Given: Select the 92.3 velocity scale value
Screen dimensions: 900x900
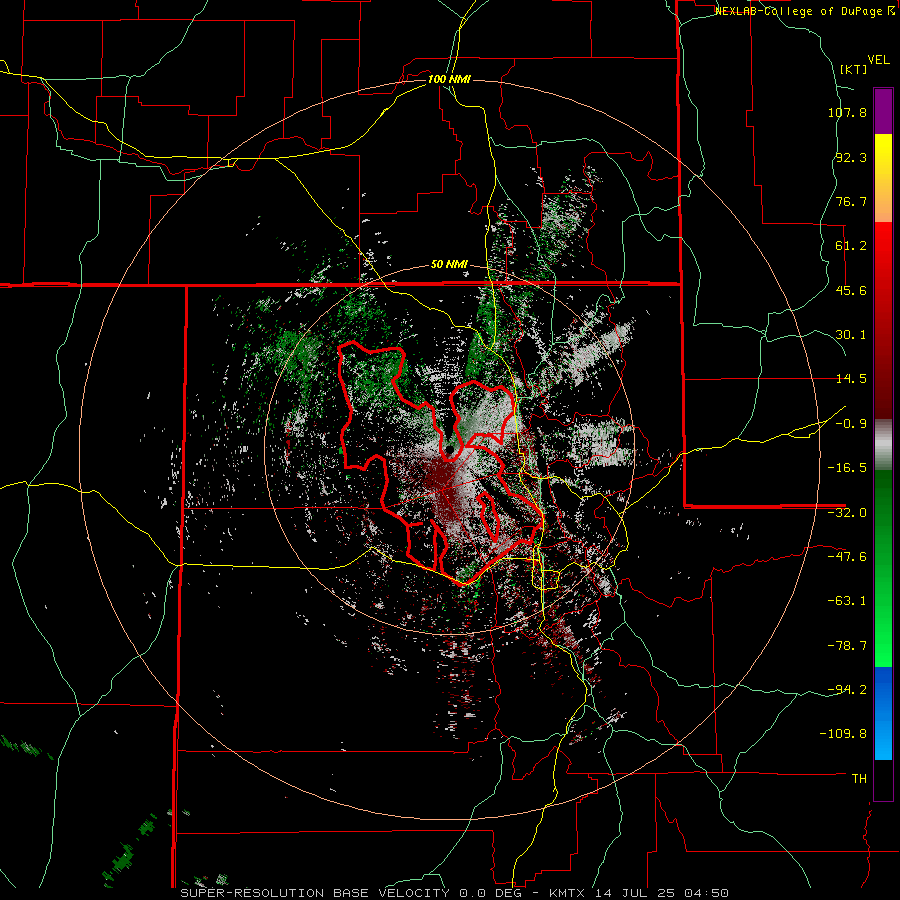Looking at the screenshot, I should coord(851,157).
